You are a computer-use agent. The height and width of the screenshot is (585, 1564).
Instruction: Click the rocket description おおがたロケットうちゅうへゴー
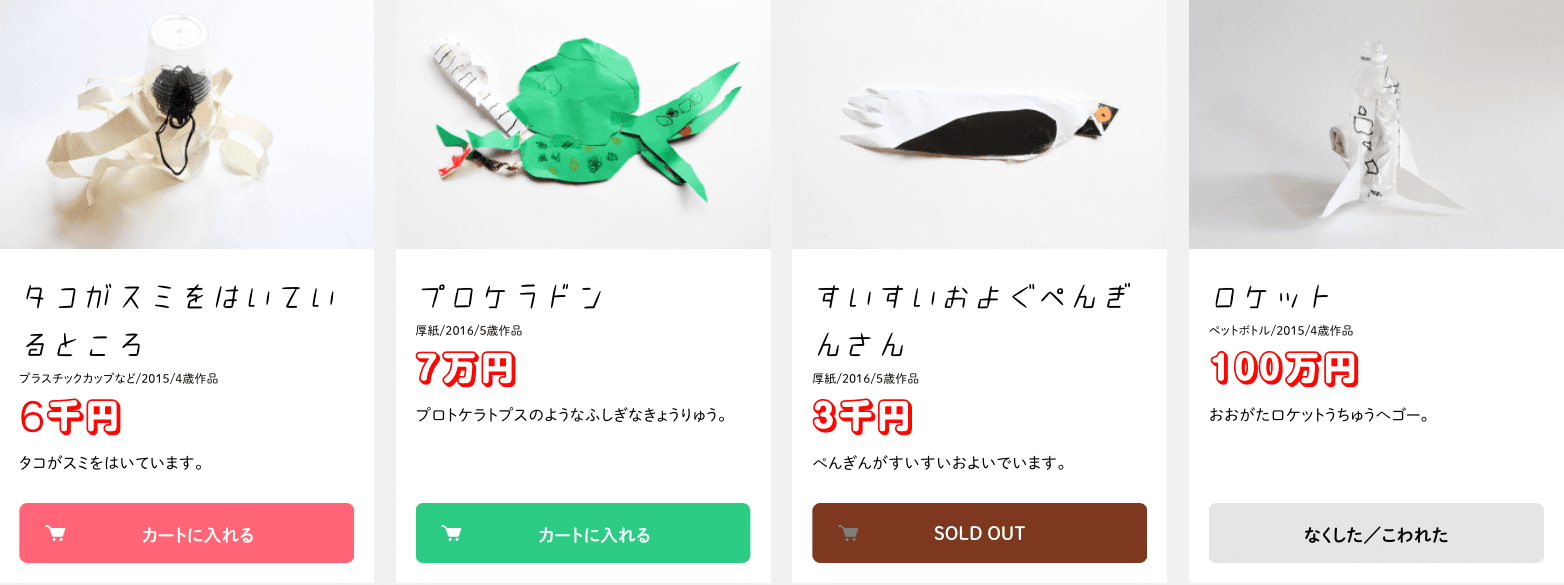[1319, 415]
